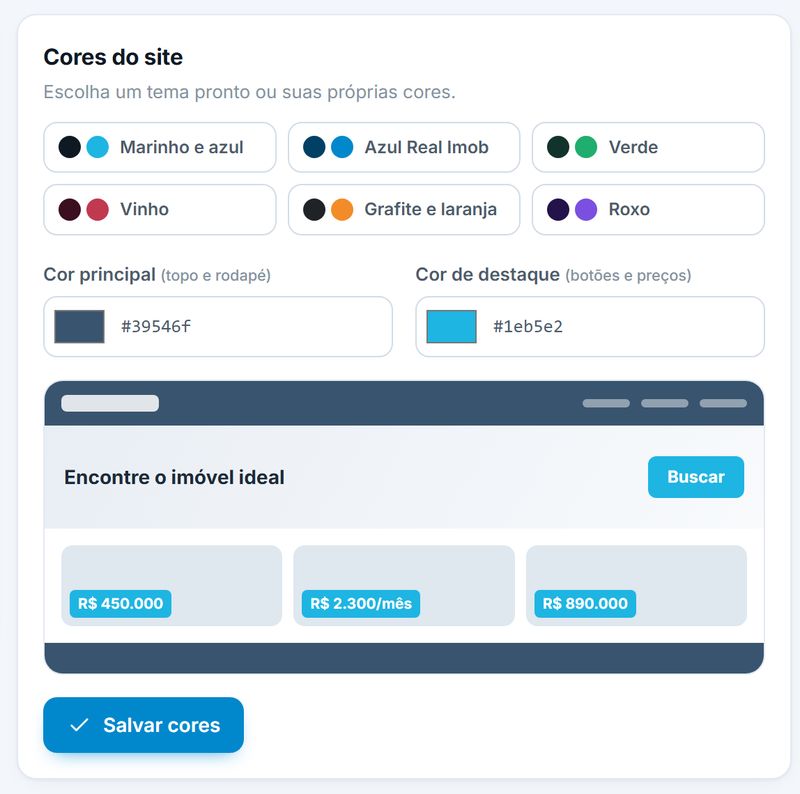Choose the Azul Real Imob theme
Viewport: 800px width, 794px height.
[404, 147]
